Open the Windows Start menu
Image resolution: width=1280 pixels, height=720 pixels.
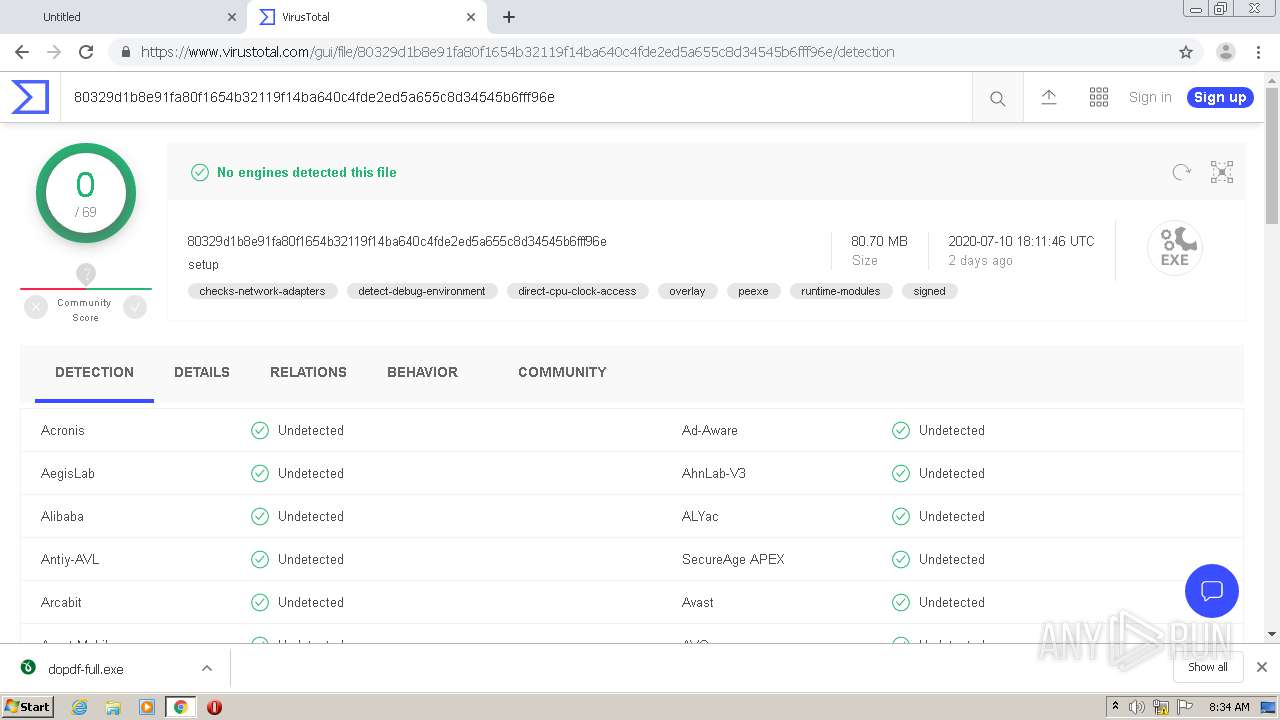[27, 707]
